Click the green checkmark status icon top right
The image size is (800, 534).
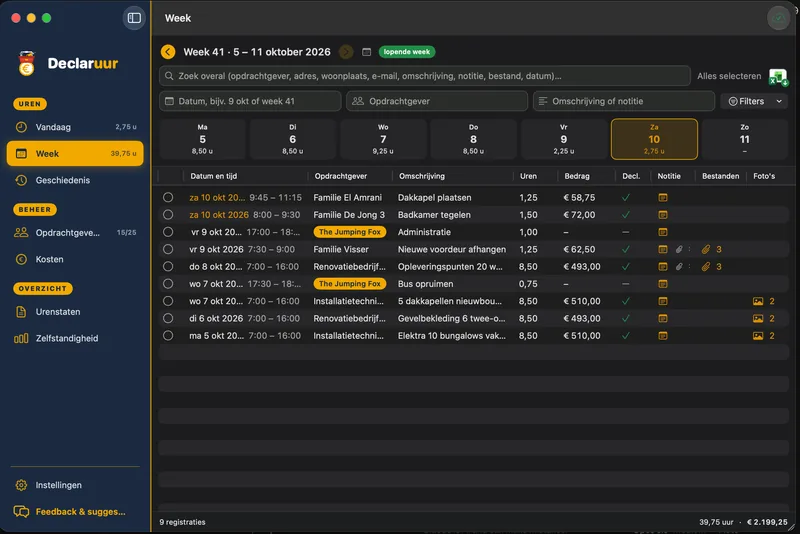[778, 18]
